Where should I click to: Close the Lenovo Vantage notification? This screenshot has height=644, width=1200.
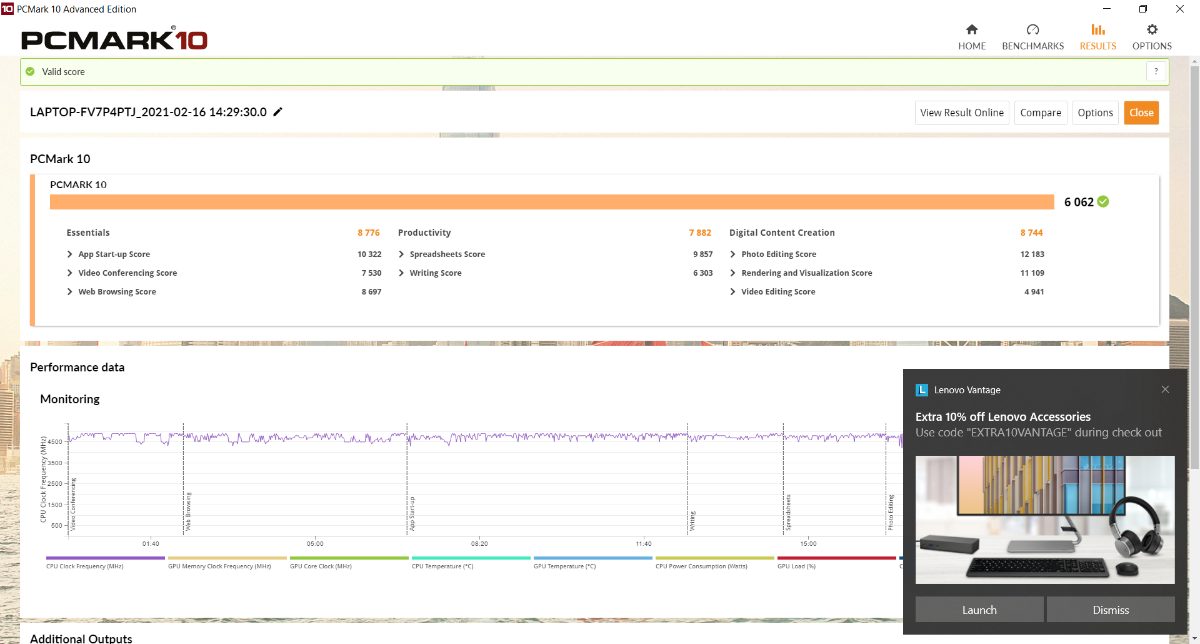tap(1164, 389)
